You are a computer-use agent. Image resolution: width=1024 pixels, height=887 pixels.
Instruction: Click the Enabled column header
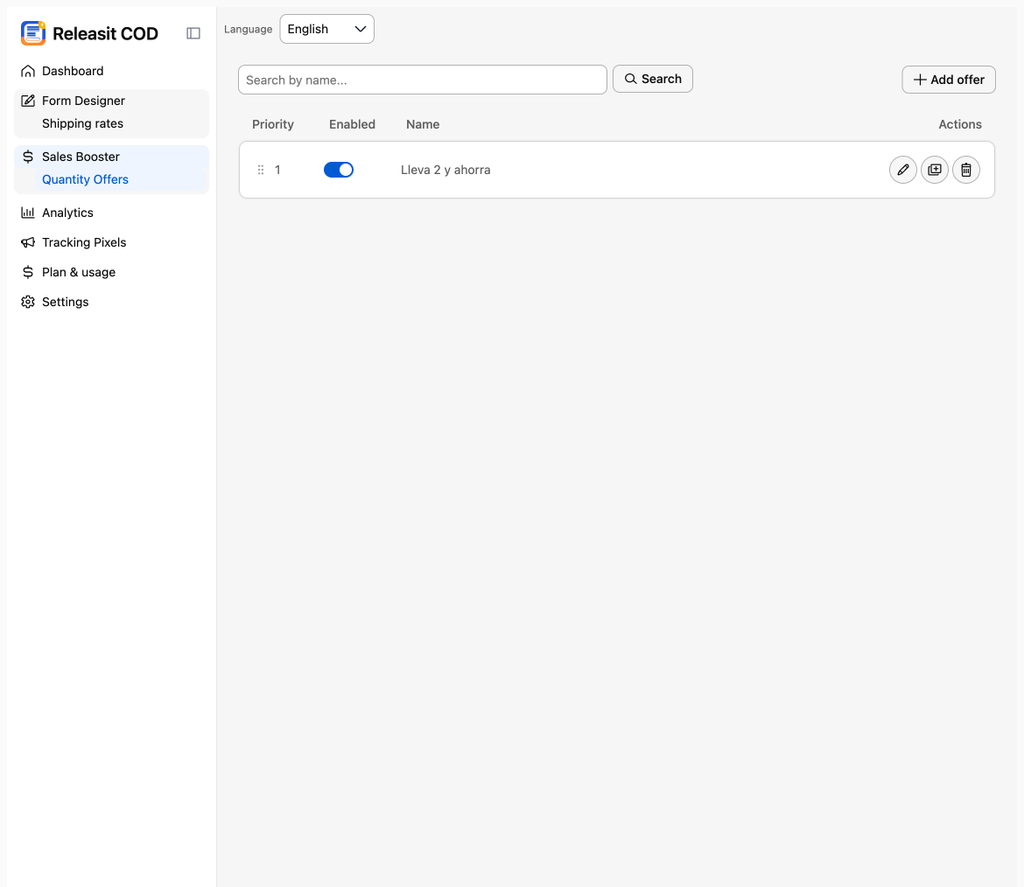click(352, 124)
